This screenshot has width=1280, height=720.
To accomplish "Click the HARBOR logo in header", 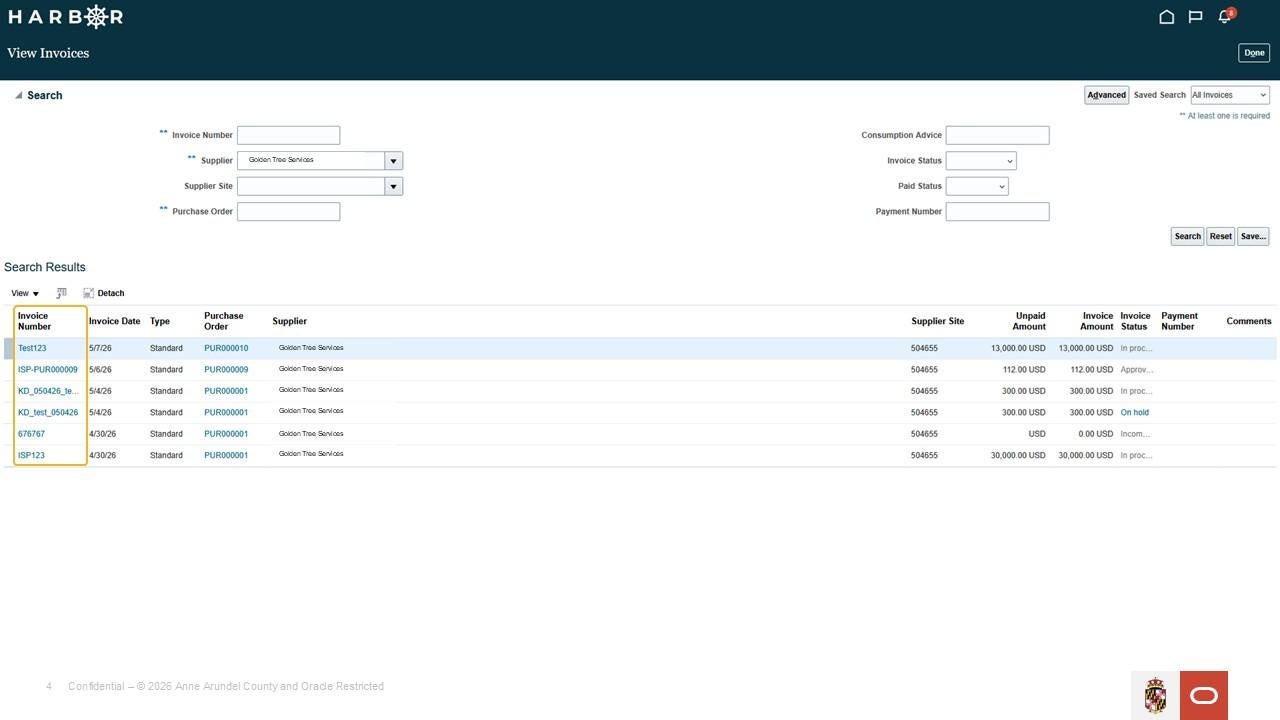I will tap(66, 17).
